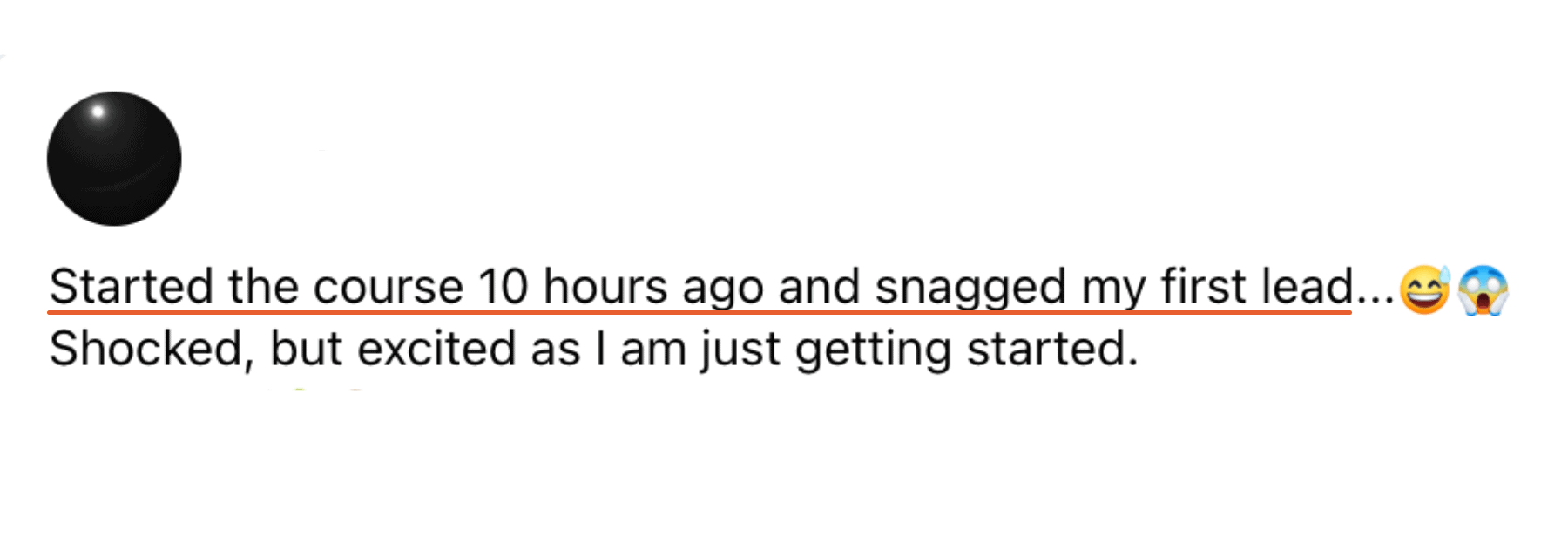Click the screaming face emoji
The image size is (1568, 544).
tap(1484, 289)
